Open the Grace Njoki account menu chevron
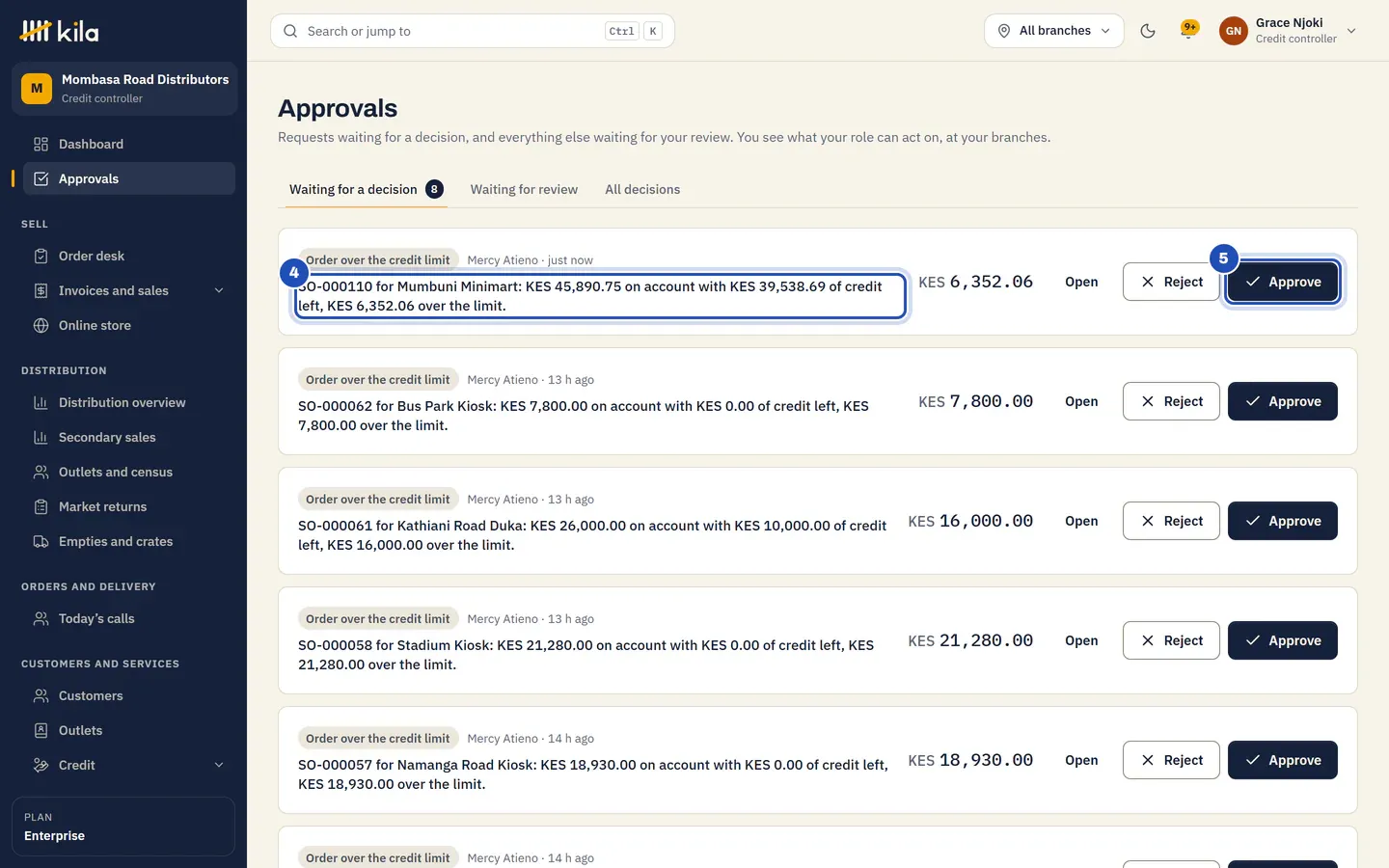 (1351, 31)
